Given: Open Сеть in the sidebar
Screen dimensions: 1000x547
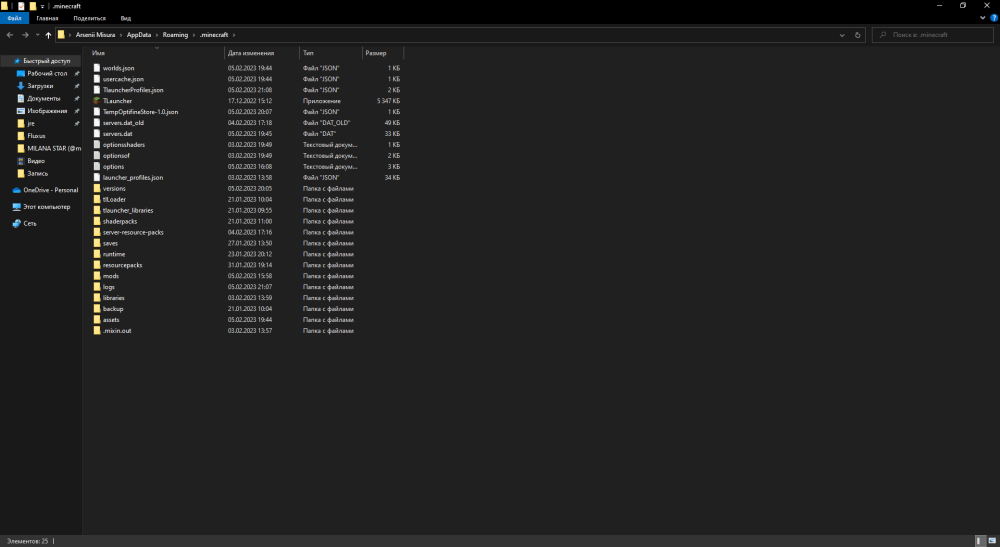Looking at the screenshot, I should 29,224.
